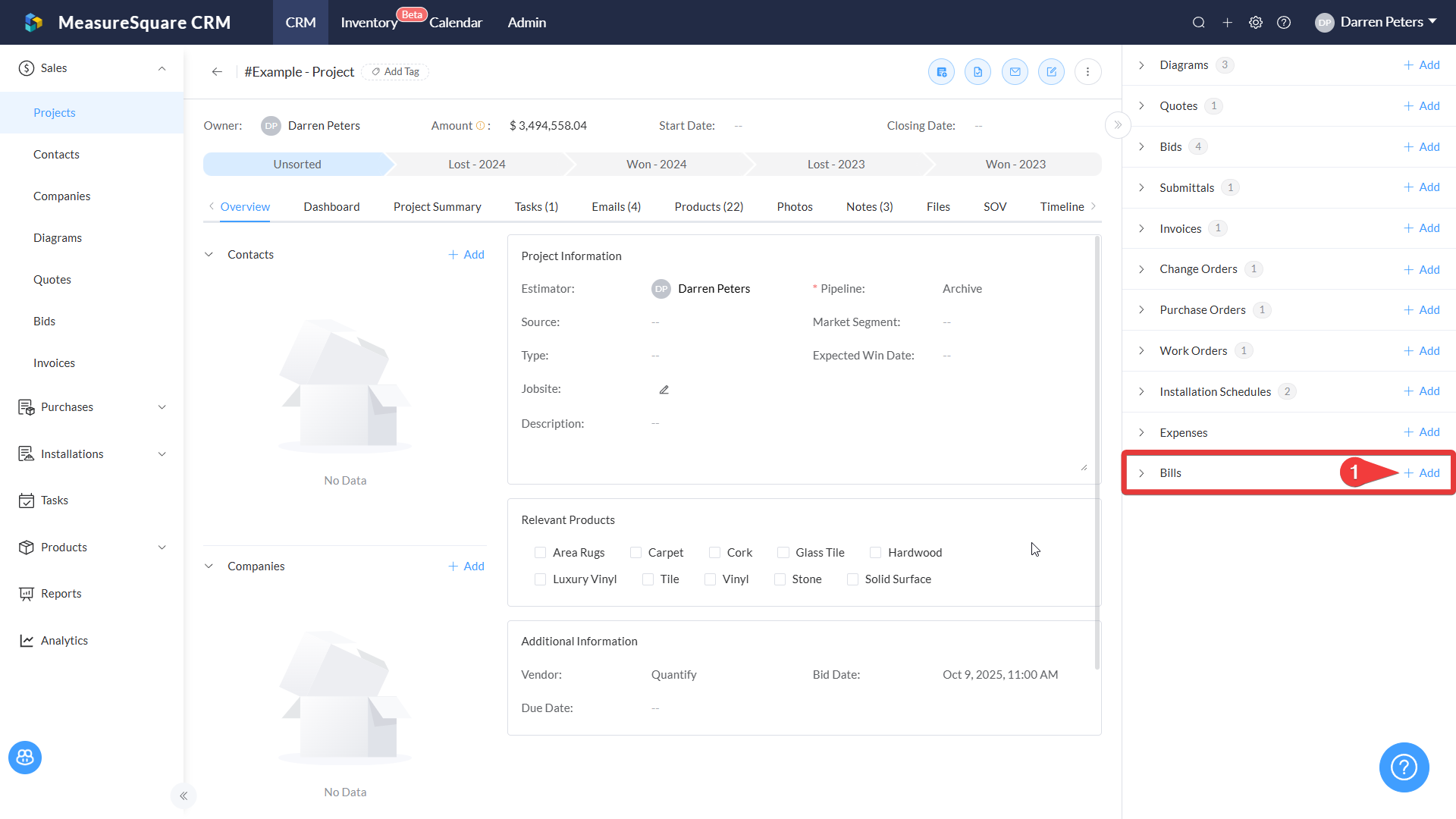The image size is (1456, 819).
Task: Switch to the Products (22) tab
Action: [x=708, y=207]
